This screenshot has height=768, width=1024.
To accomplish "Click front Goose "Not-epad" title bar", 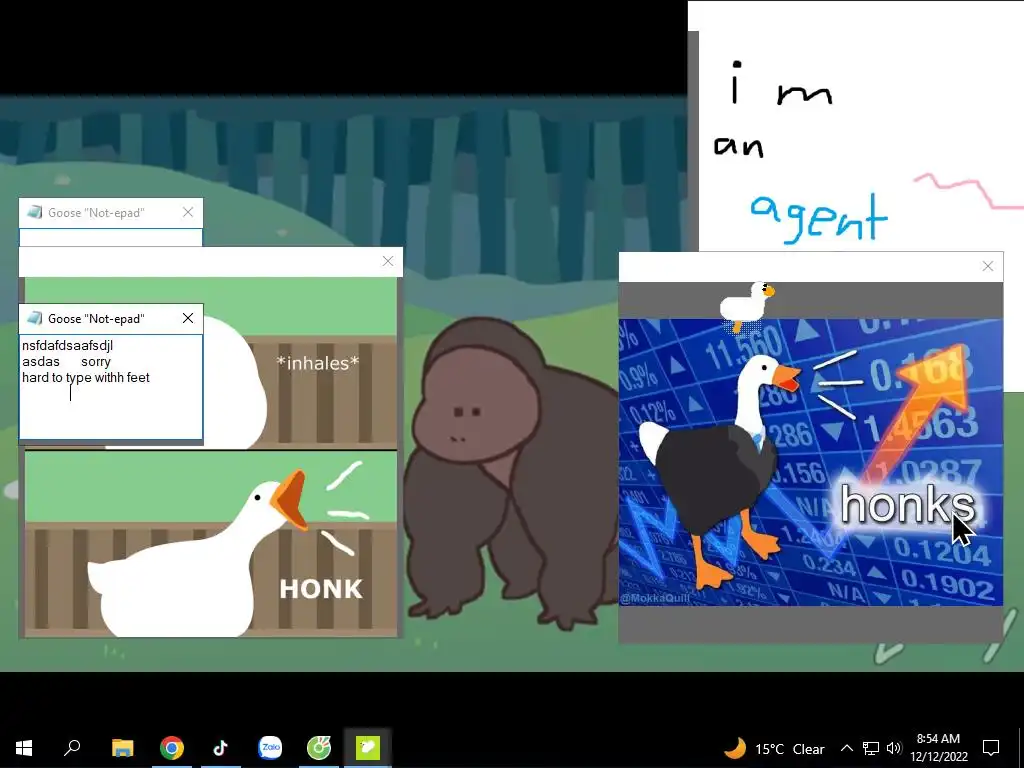I will point(111,319).
